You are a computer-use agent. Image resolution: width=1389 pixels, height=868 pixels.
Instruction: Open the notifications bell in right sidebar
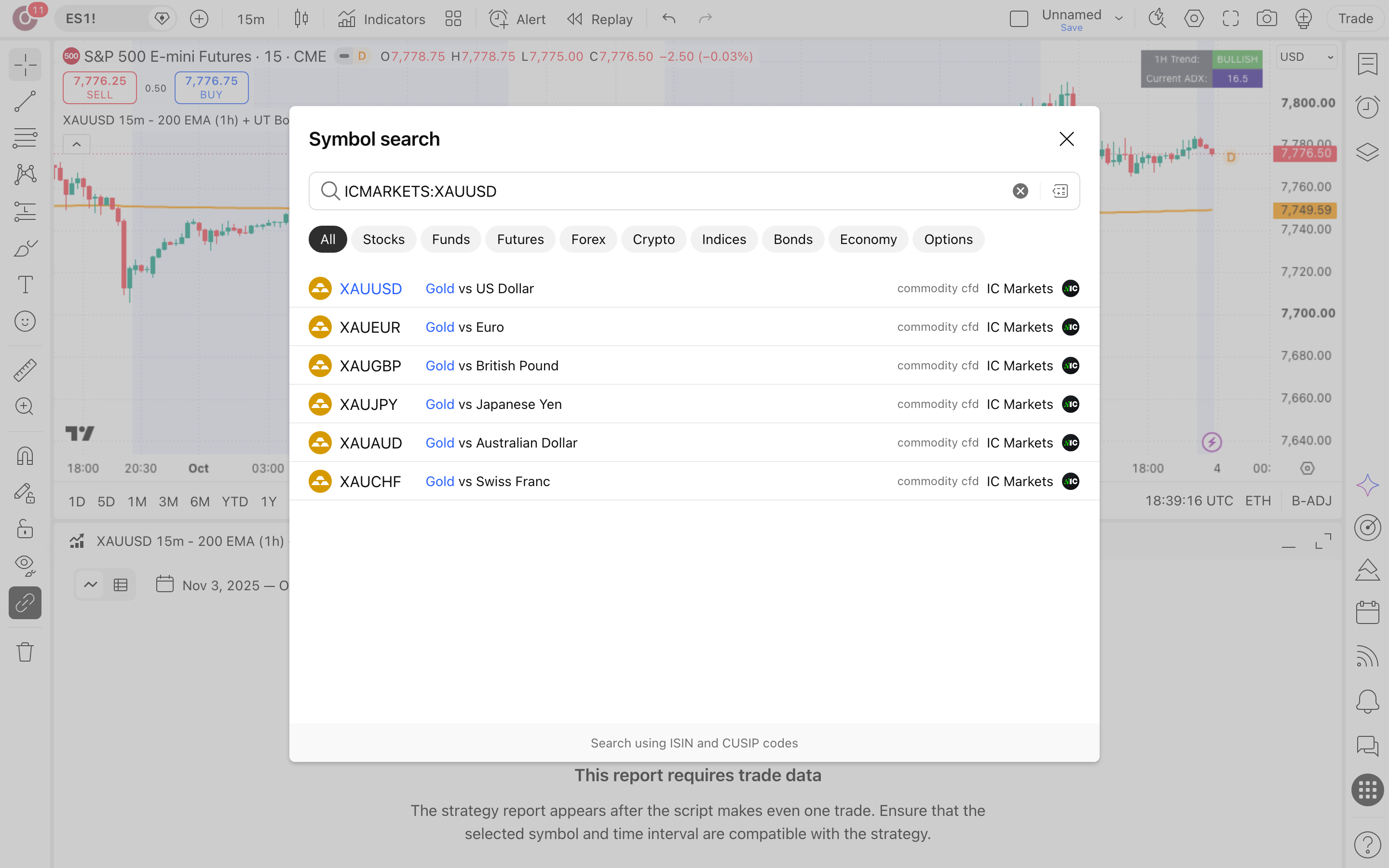(x=1367, y=702)
